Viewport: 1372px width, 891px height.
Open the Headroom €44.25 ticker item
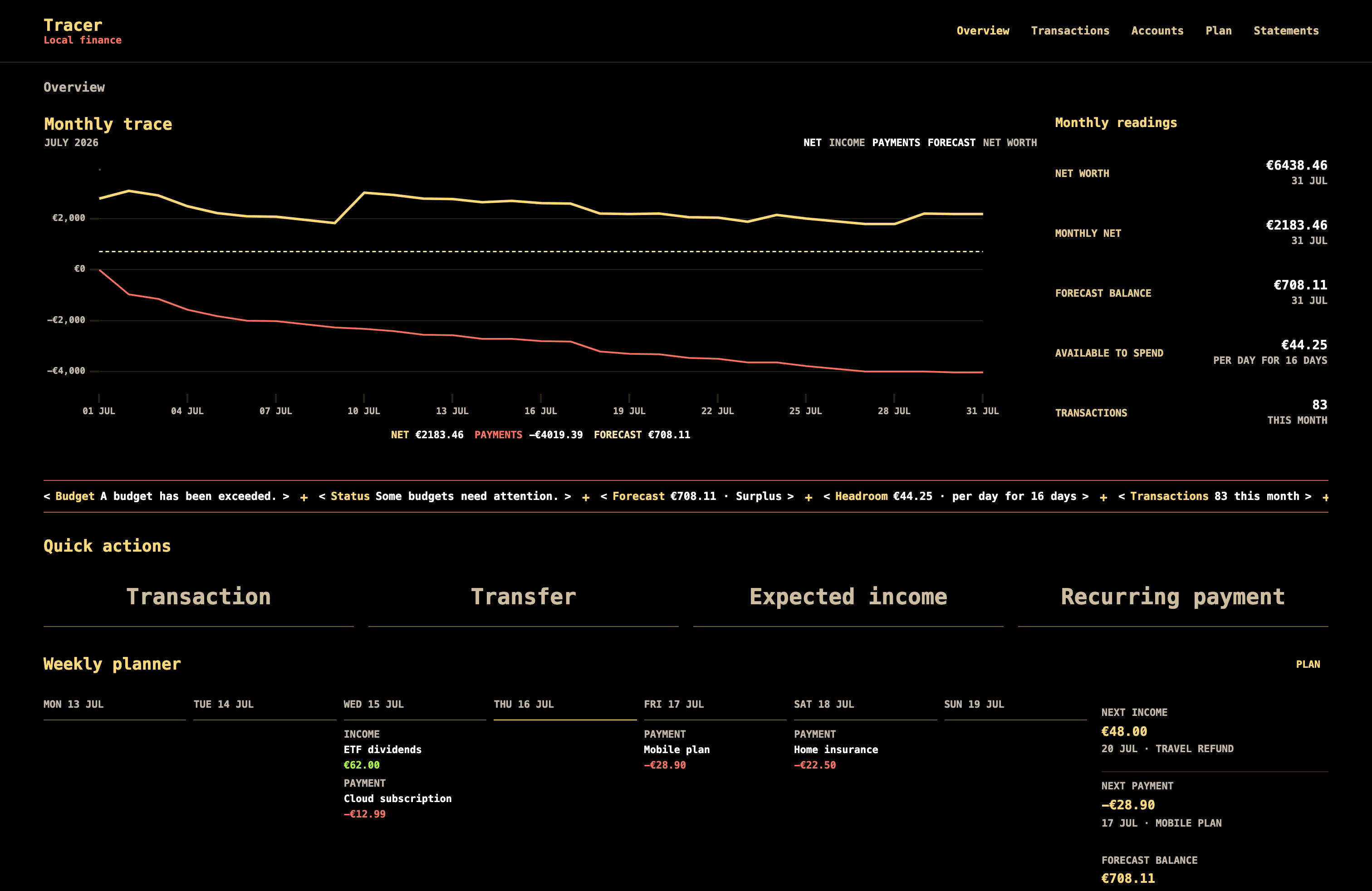pyautogui.click(x=956, y=496)
